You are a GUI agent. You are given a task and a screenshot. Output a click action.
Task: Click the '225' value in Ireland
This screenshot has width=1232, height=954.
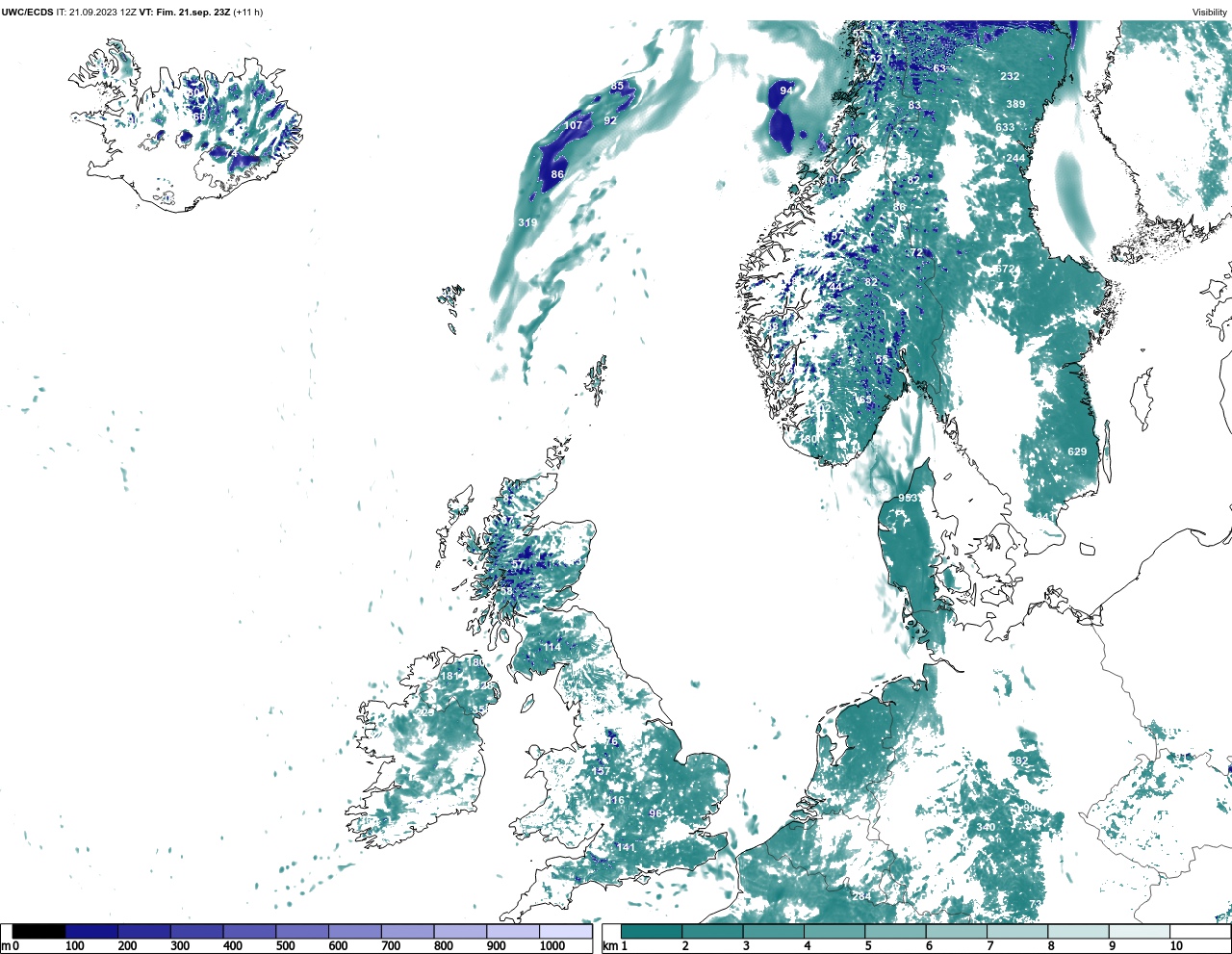425,713
